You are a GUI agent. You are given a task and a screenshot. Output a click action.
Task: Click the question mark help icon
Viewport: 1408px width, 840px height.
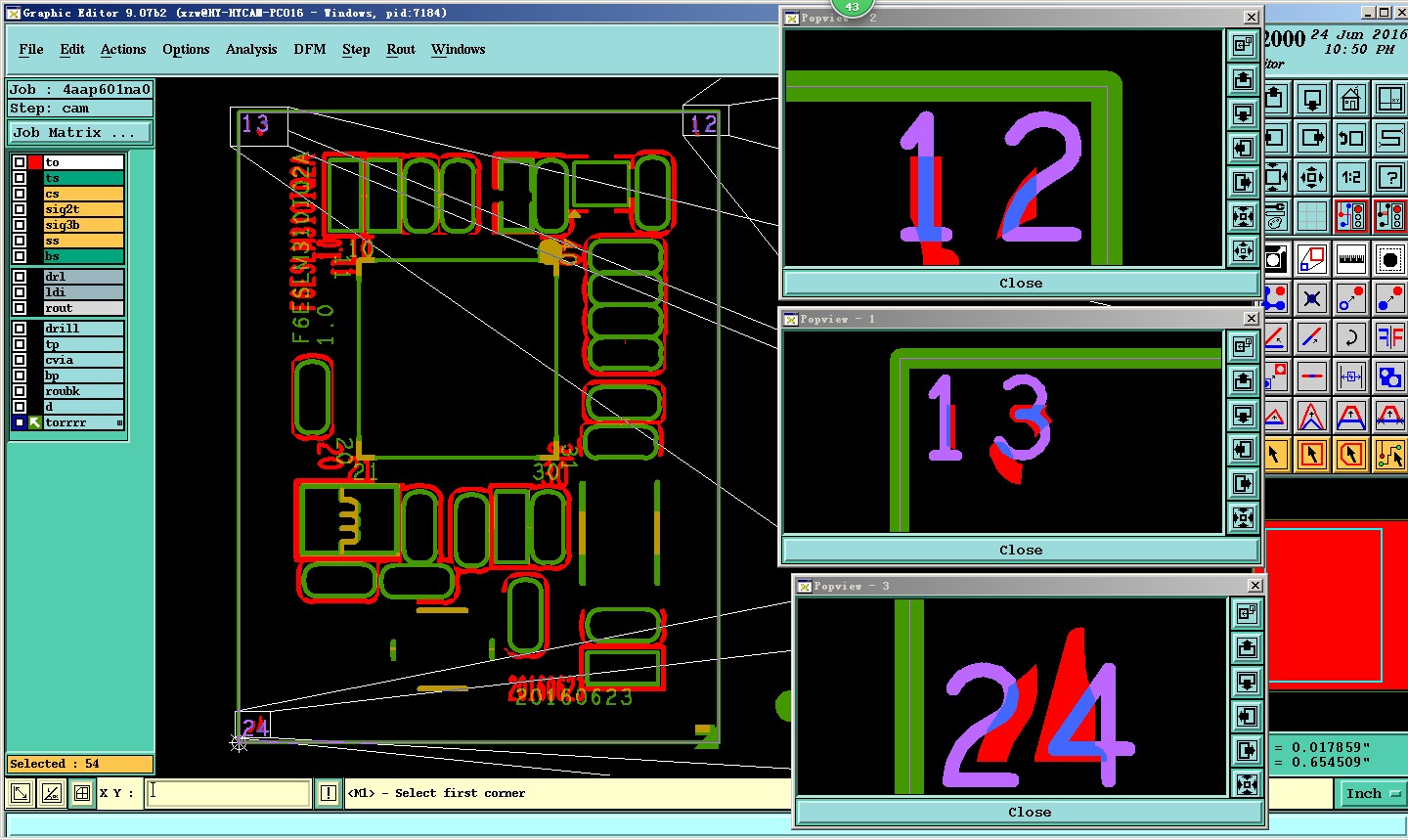1389,177
